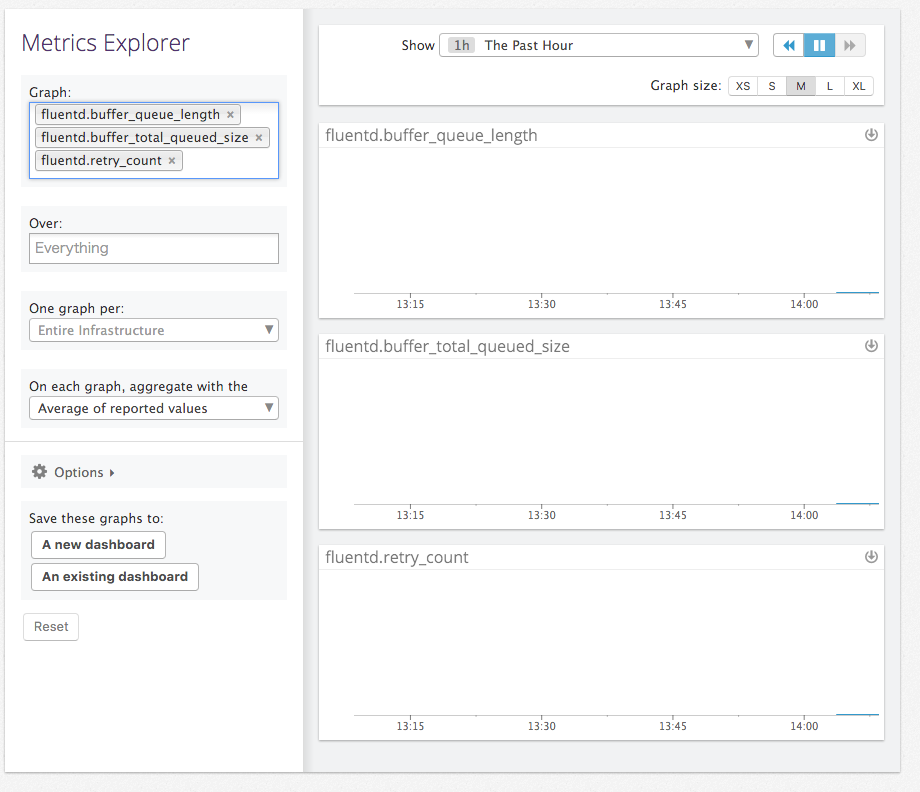The image size is (920, 792).
Task: Remove the fluentd.buffer_queue_length metric tag
Action: (x=231, y=115)
